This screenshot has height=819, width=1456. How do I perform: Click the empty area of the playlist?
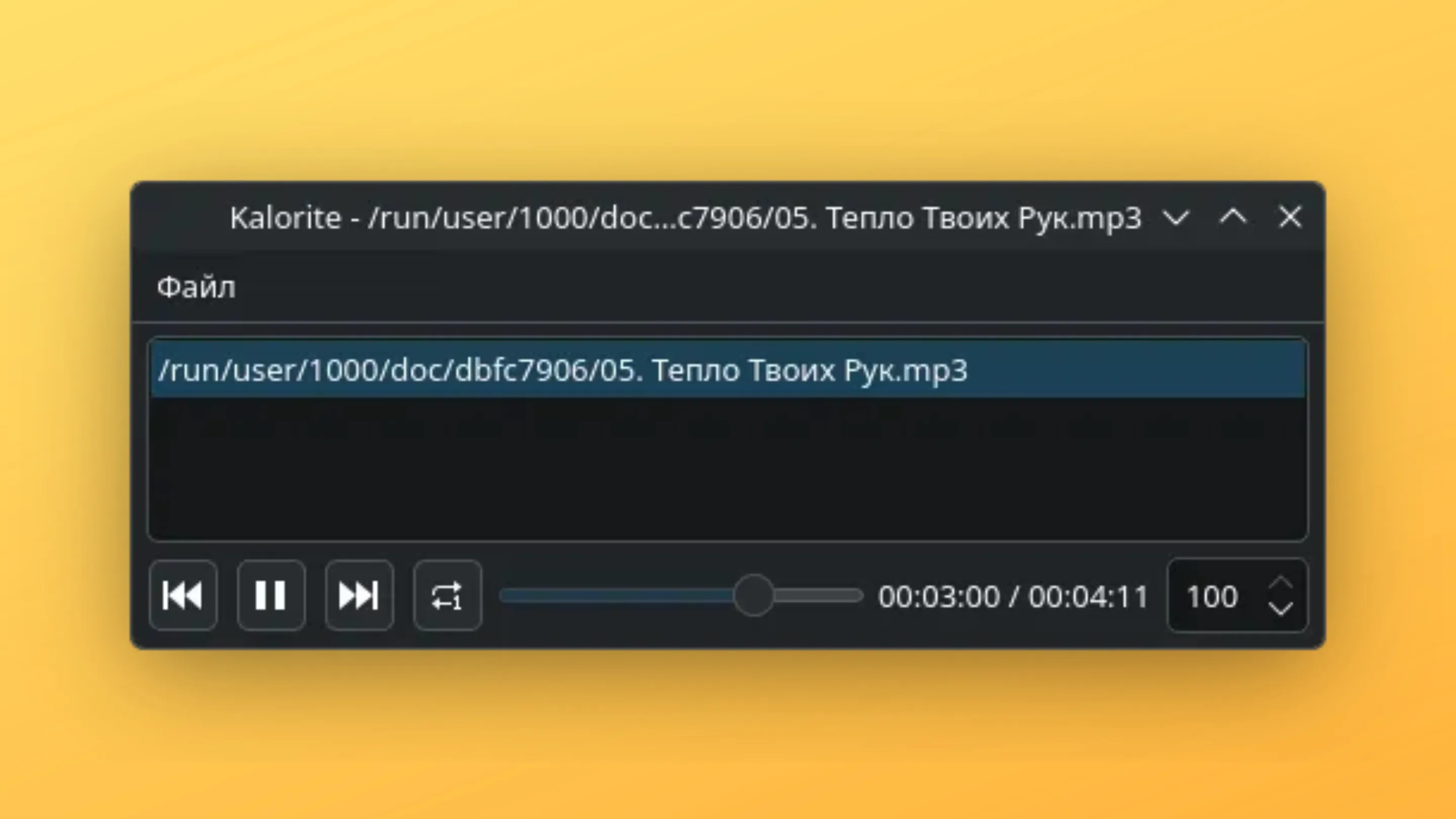tap(728, 468)
